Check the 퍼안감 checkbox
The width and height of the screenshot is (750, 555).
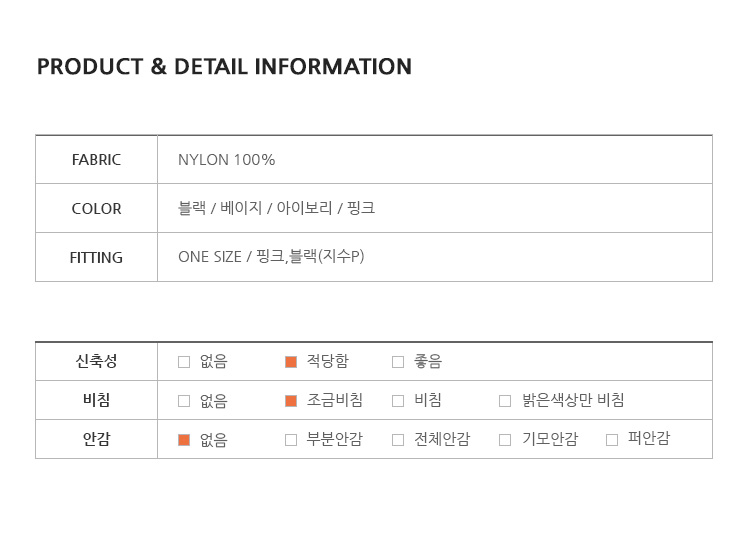[x=612, y=440]
